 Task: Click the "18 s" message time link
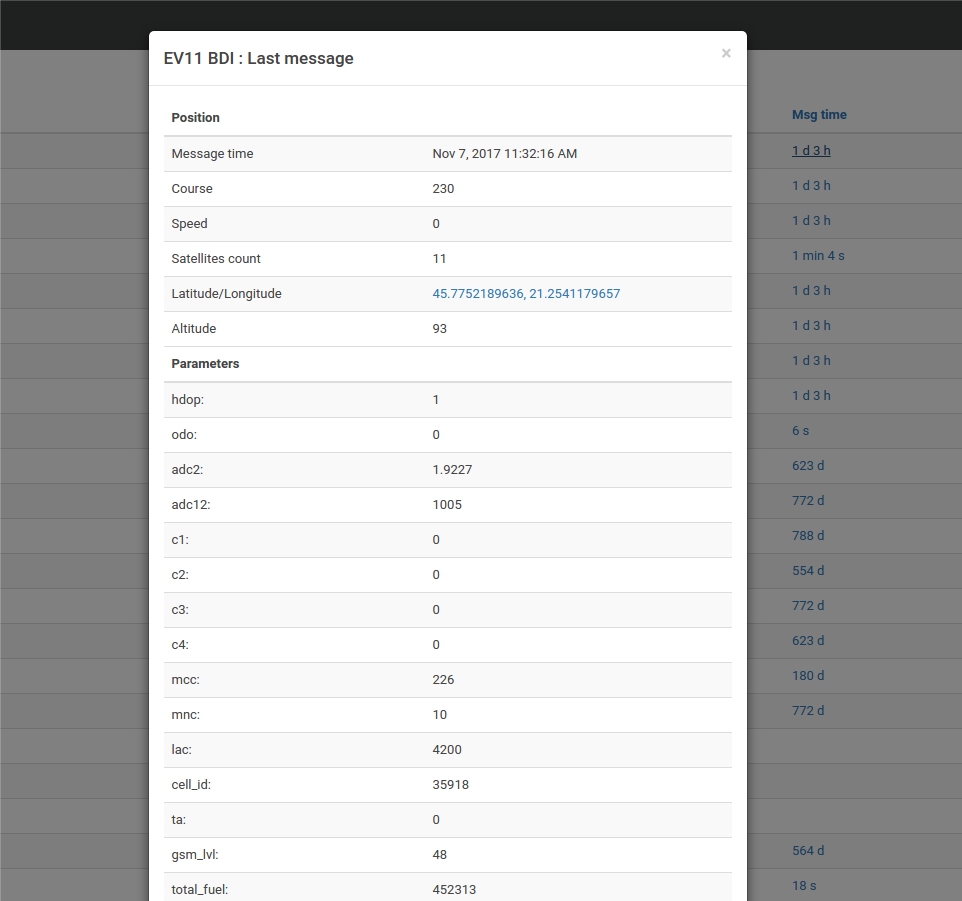(804, 886)
